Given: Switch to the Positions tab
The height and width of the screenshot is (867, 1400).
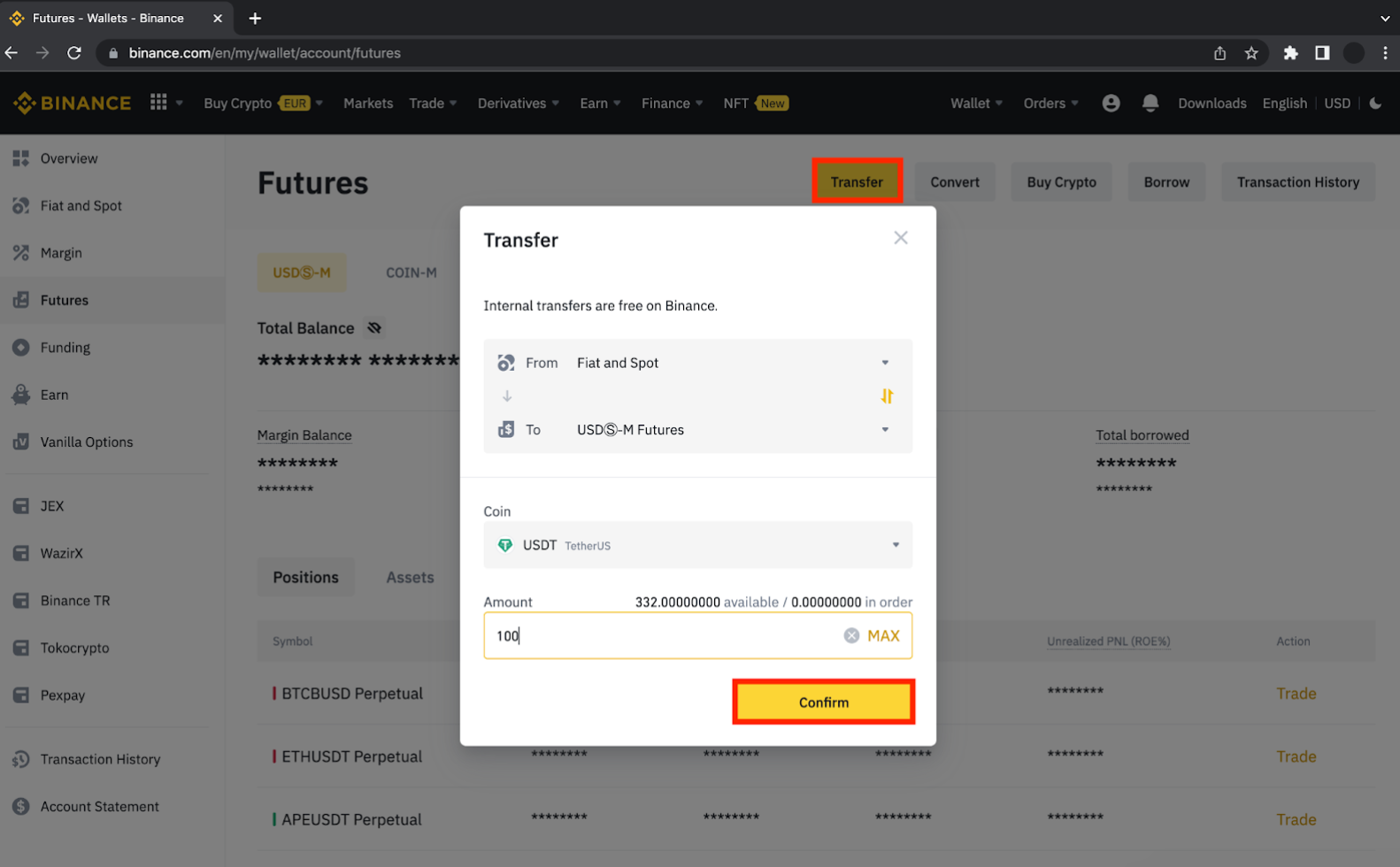Looking at the screenshot, I should pos(306,578).
